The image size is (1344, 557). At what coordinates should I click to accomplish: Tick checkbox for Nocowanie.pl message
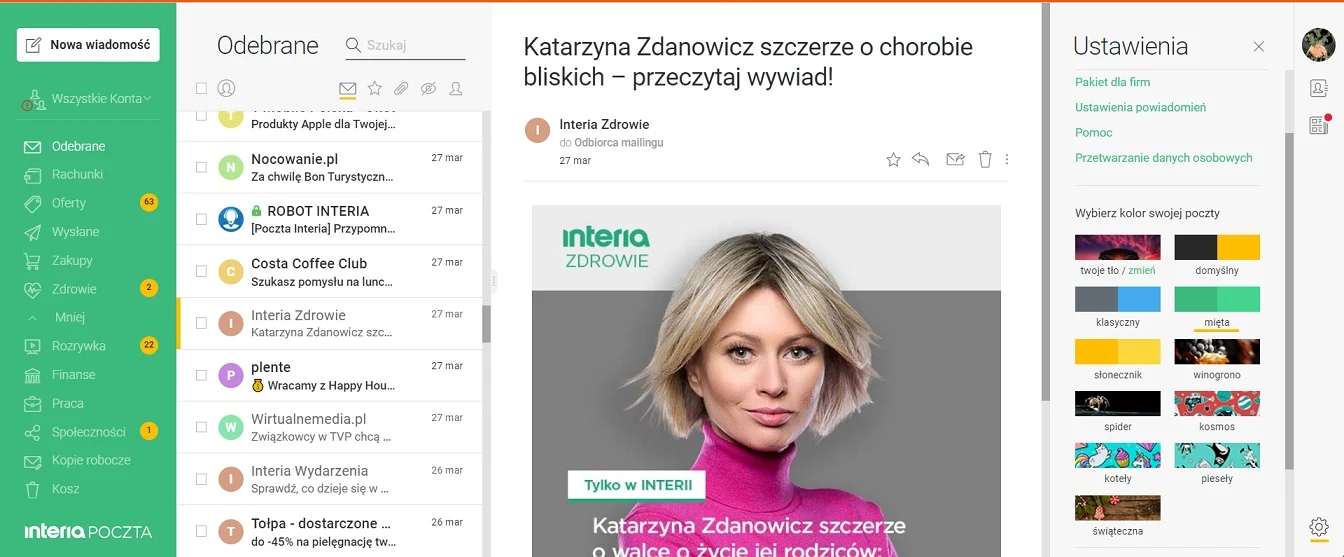[201, 167]
